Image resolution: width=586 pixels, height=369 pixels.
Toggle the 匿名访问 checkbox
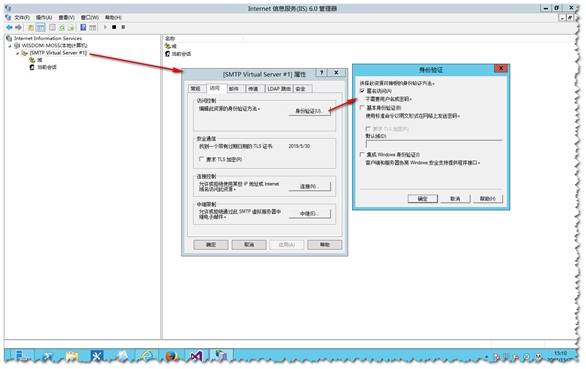(362, 91)
